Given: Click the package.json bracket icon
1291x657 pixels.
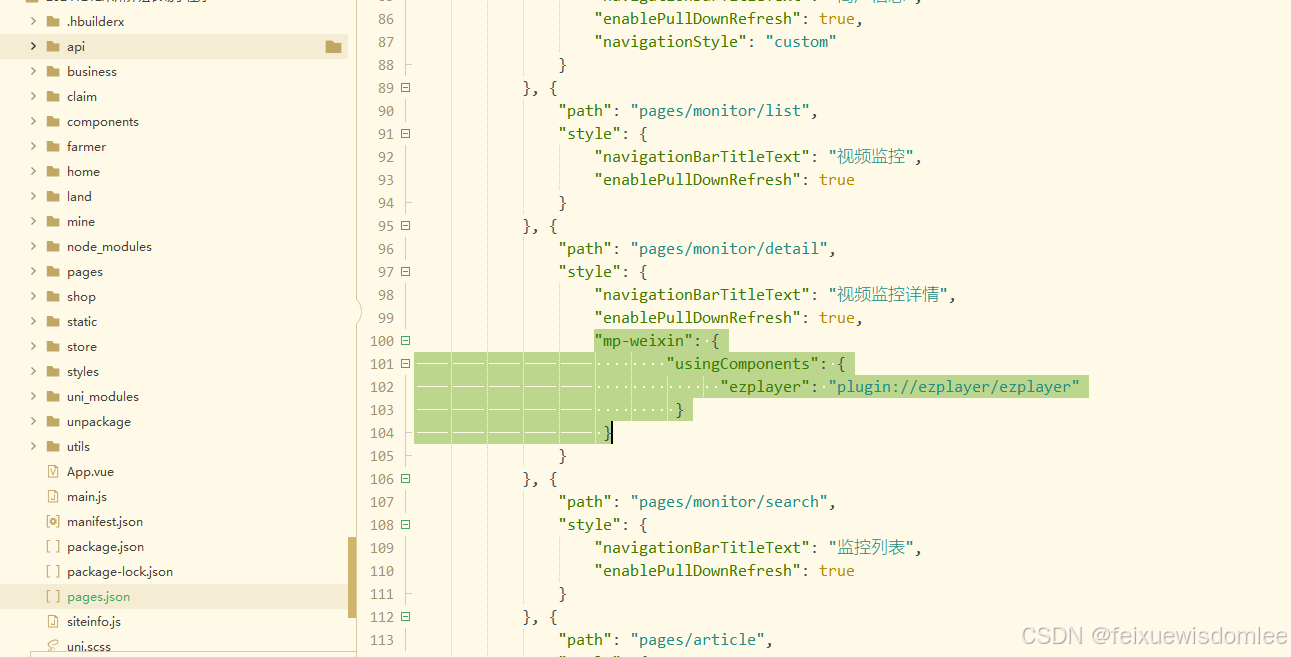Looking at the screenshot, I should click(53, 546).
